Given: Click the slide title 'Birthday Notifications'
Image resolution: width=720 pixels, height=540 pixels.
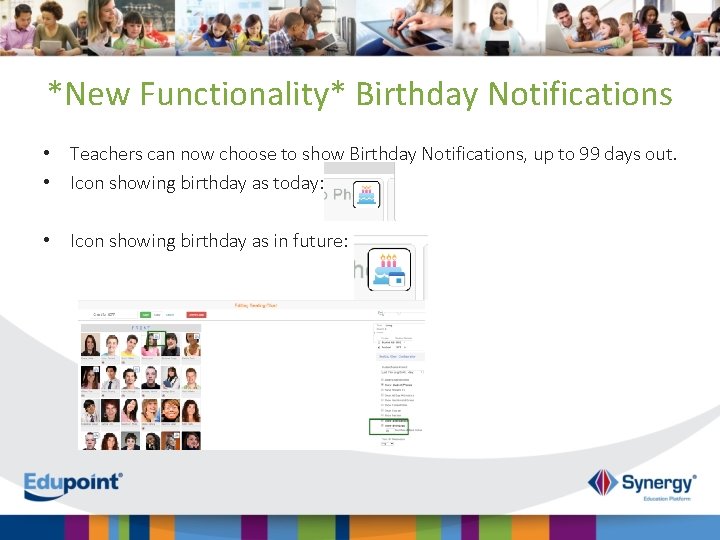Looking at the screenshot, I should 514,94.
